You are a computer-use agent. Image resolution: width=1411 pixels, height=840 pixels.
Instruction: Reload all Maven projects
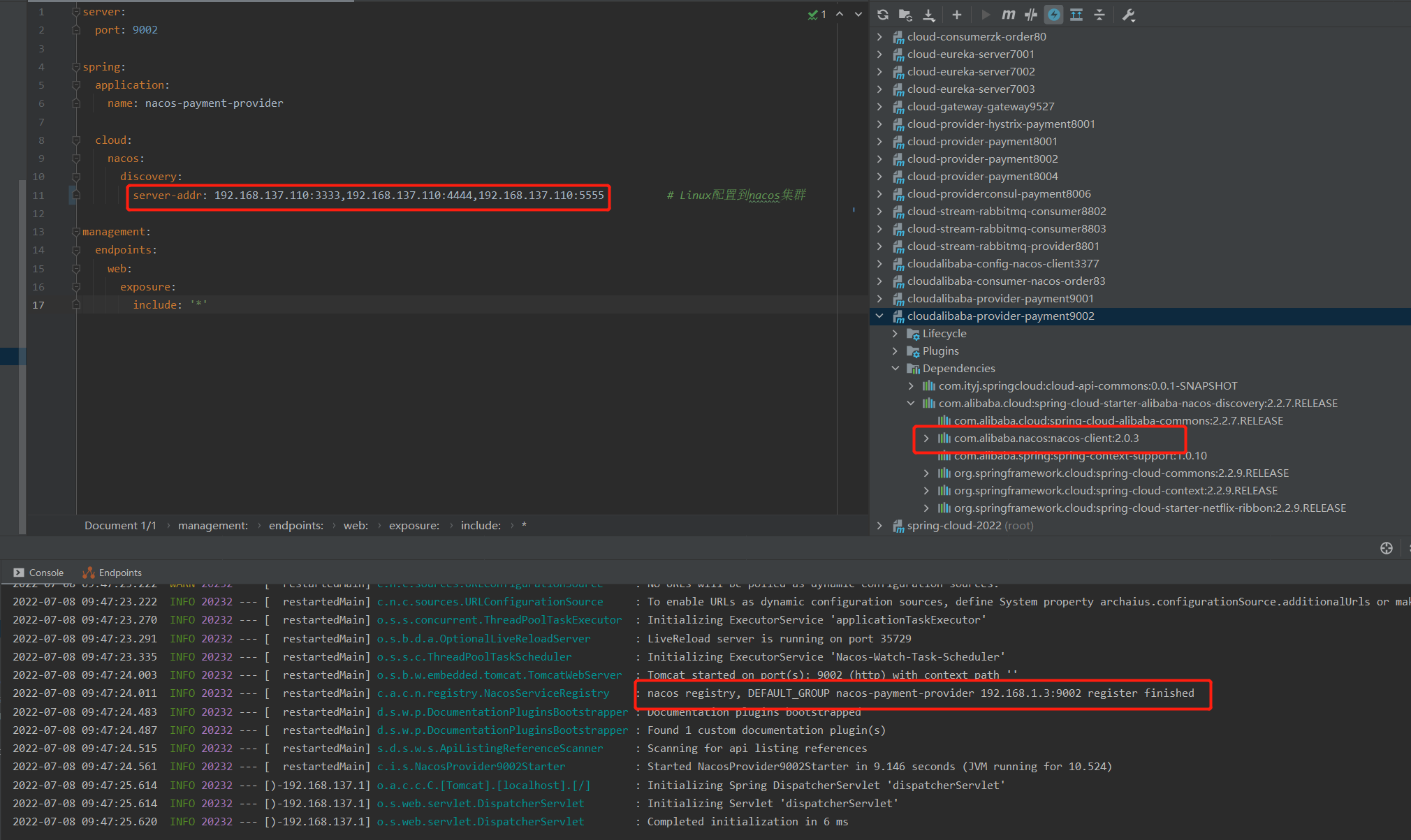pyautogui.click(x=883, y=15)
